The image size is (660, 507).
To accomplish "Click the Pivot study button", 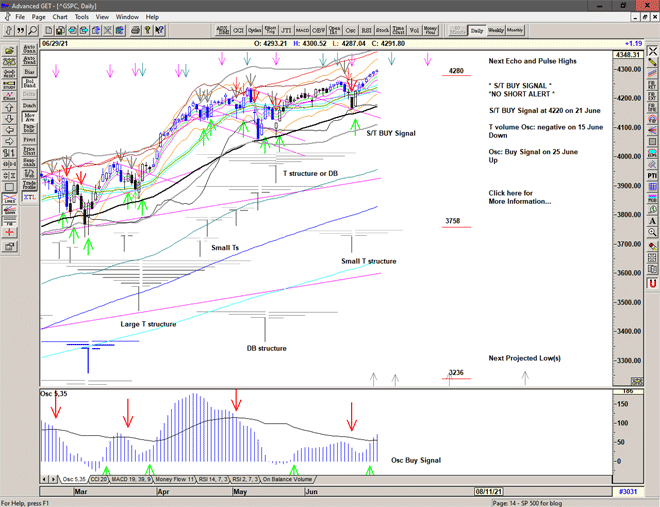I will pyautogui.click(x=29, y=139).
